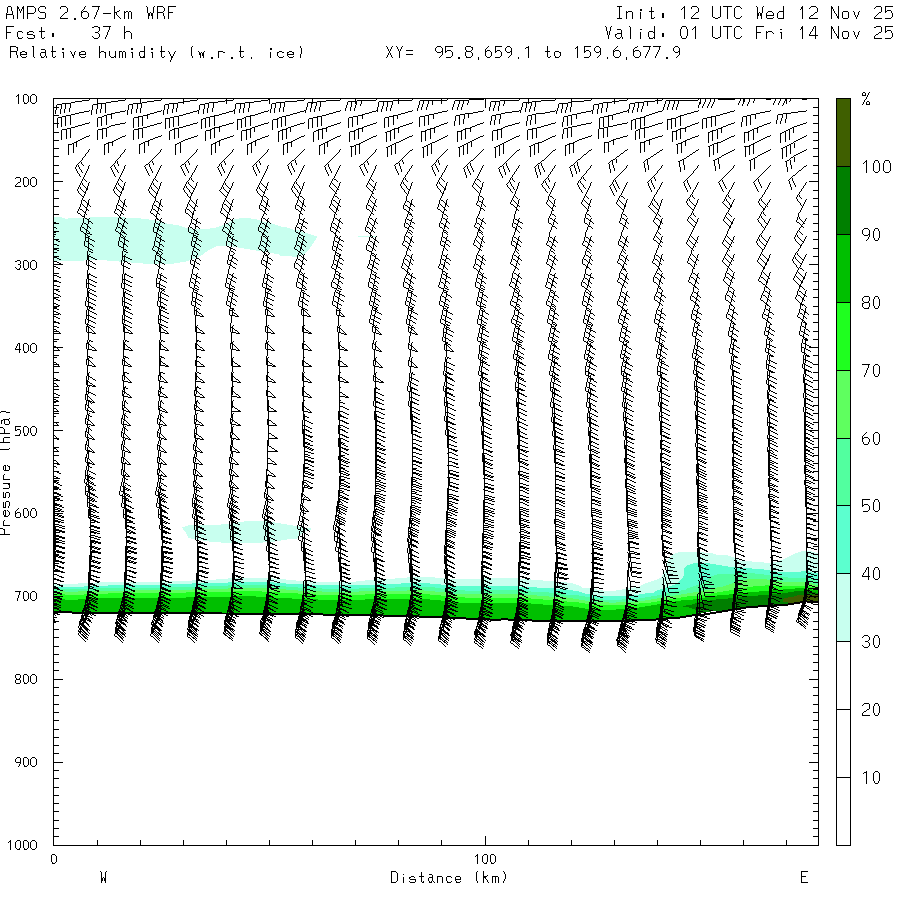Click the 1000 hPa pressure axis label
Screen dimensions: 900x900
tap(22, 845)
